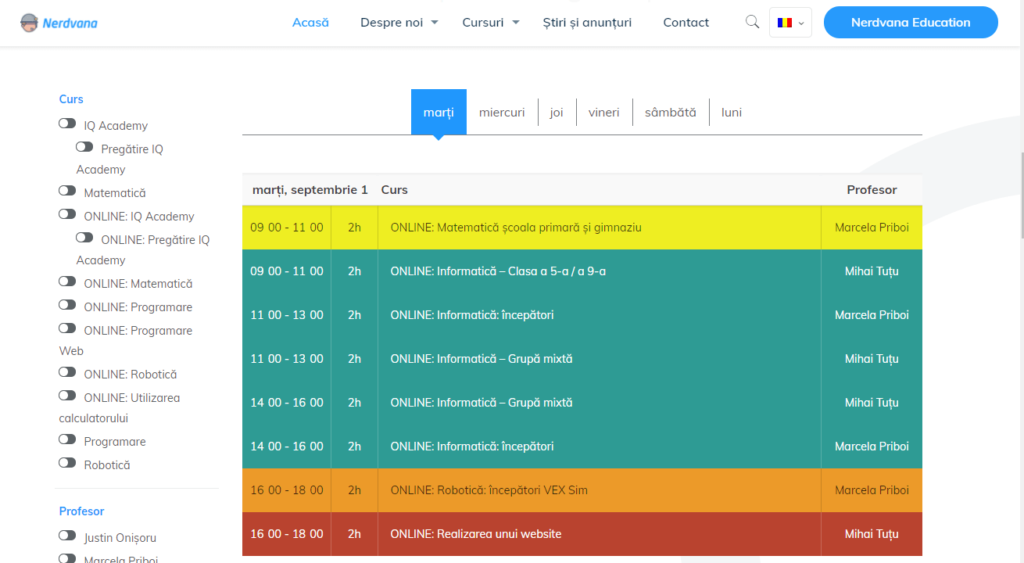This screenshot has height=563, width=1024.
Task: Click Marcela Priboi in the yellow row
Action: pos(872,227)
